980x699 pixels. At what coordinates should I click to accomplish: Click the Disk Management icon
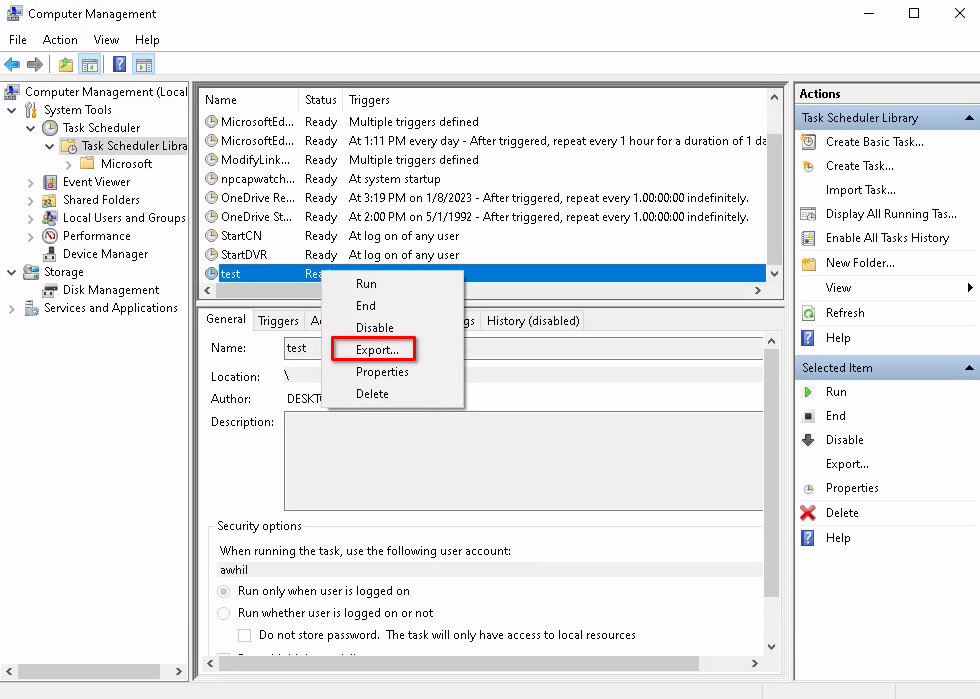50,290
